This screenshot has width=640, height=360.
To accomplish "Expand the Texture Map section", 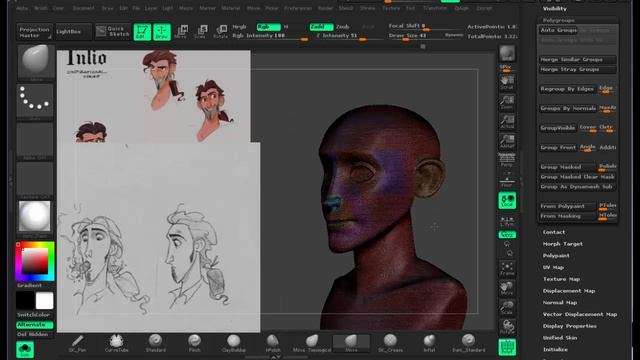I will pyautogui.click(x=561, y=279).
